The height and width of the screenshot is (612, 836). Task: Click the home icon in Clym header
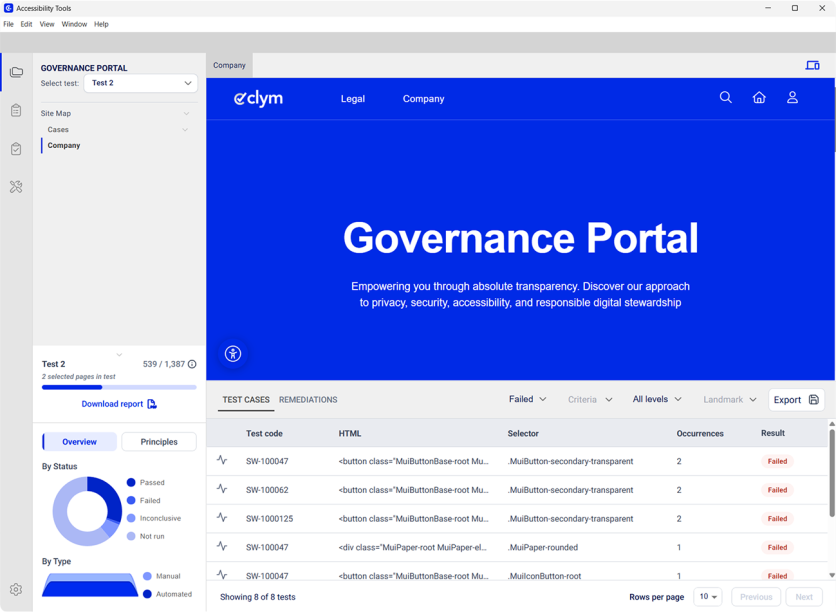click(x=759, y=98)
